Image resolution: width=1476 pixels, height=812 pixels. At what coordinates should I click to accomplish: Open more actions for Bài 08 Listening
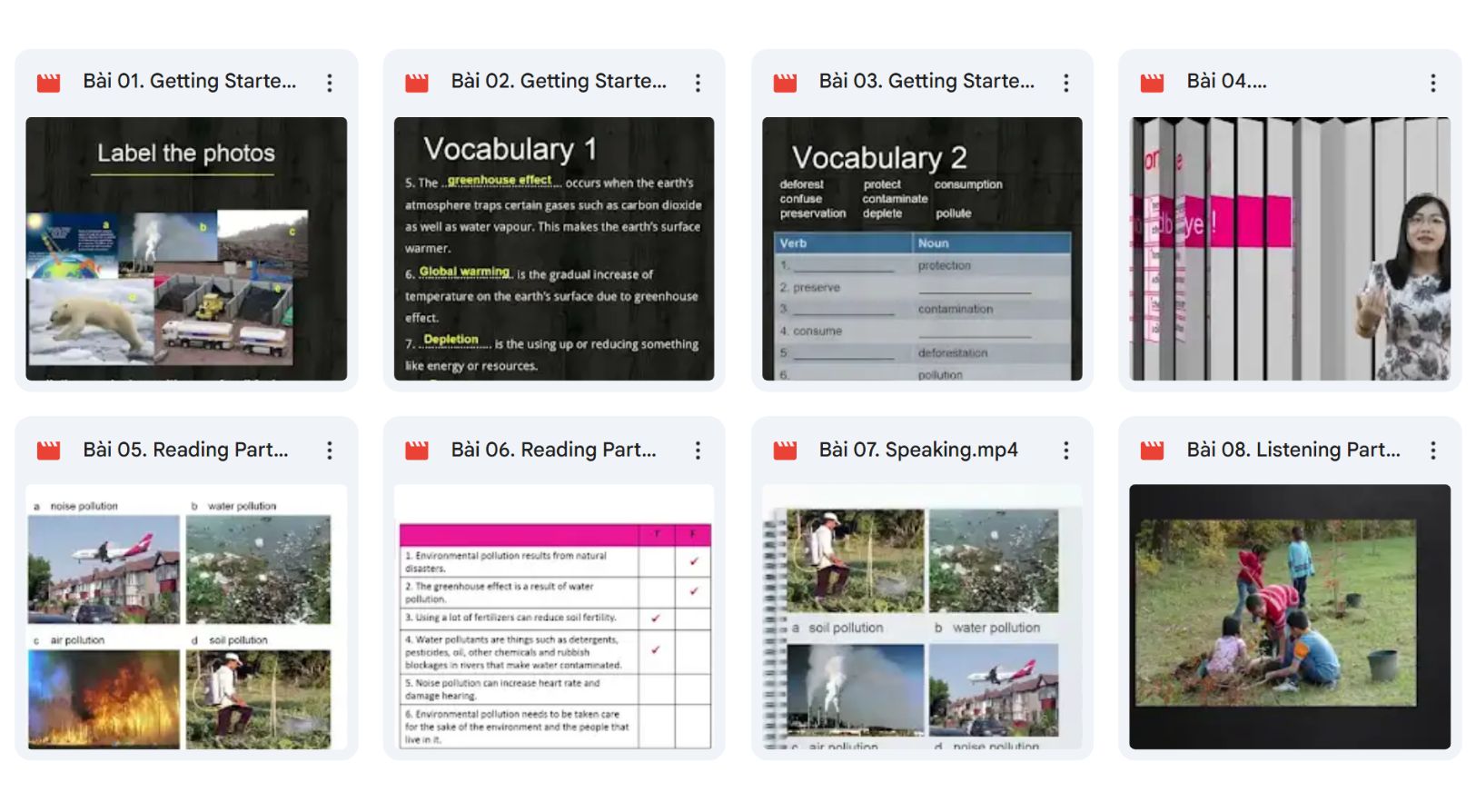1432,451
